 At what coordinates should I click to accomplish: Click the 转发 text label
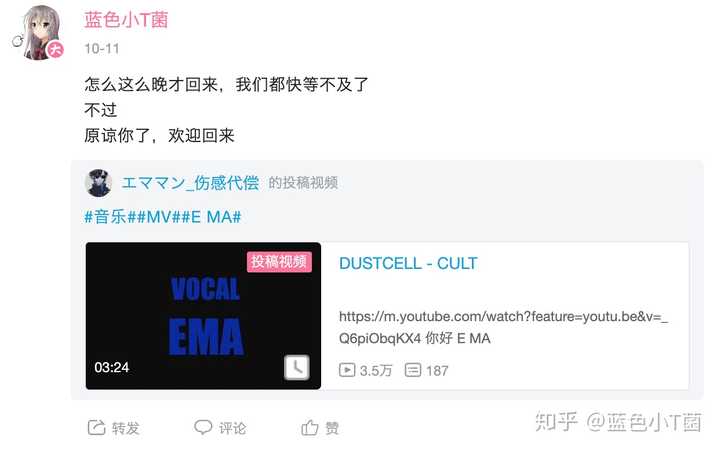click(125, 428)
